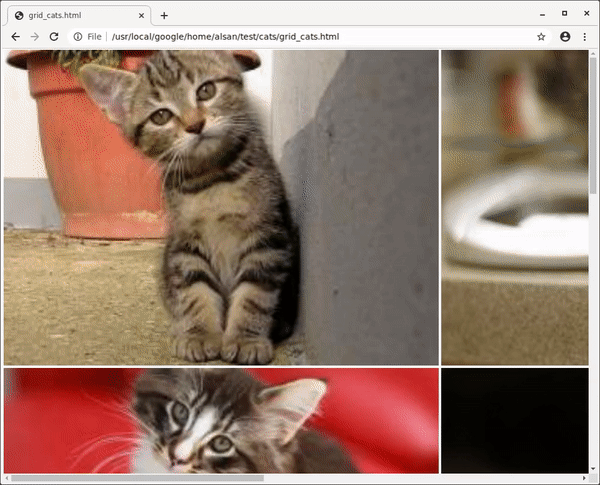Open a new tab with the plus button

(x=164, y=16)
